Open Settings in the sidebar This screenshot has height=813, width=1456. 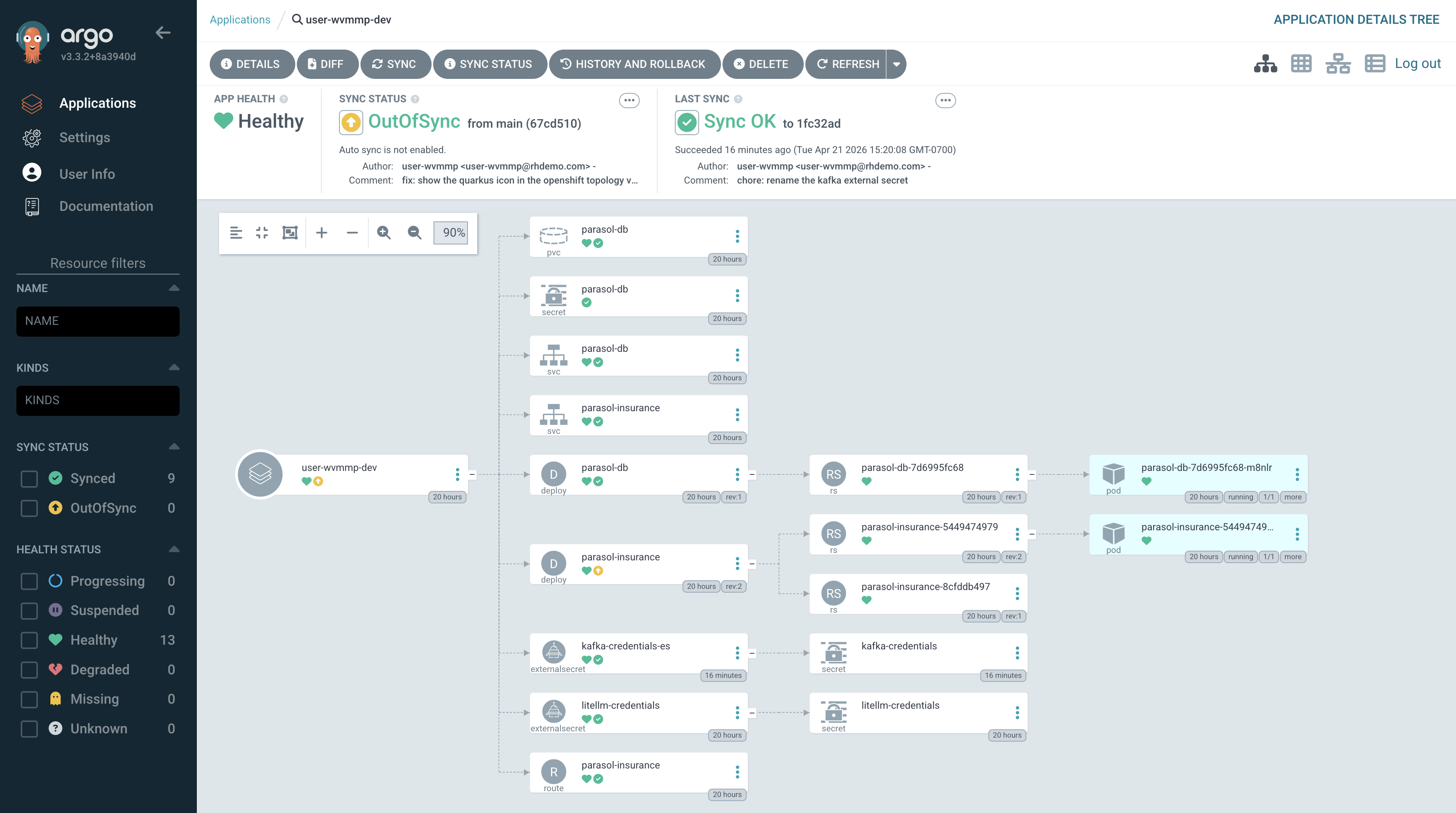[84, 137]
